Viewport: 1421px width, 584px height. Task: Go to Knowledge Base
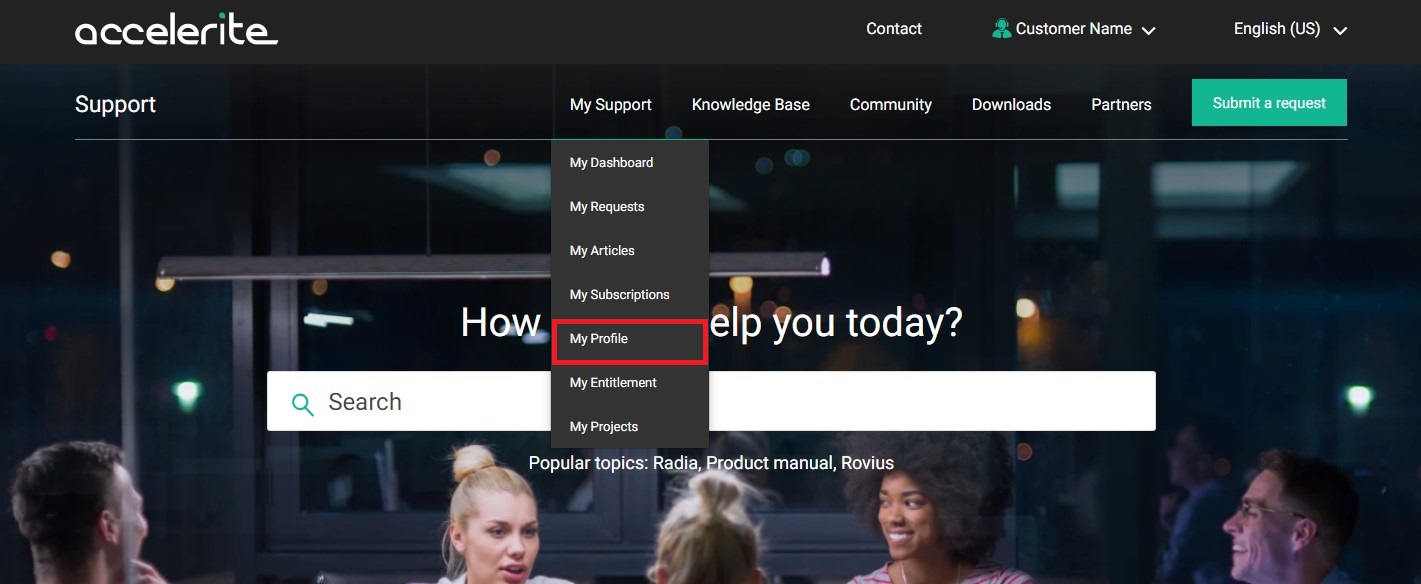751,104
